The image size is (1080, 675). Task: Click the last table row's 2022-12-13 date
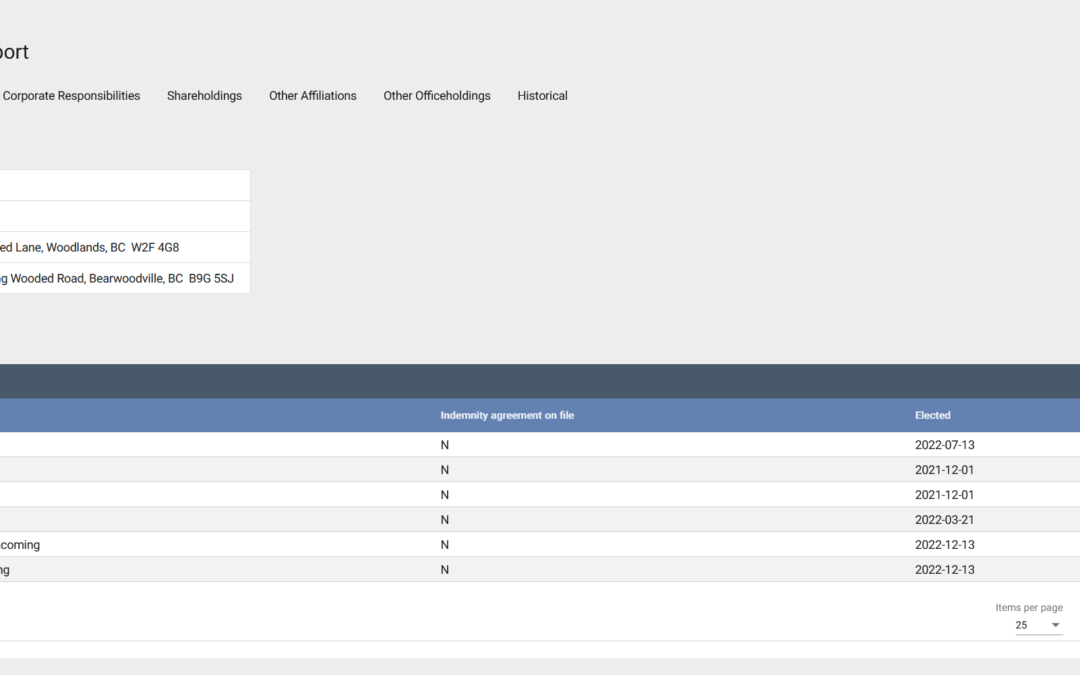coord(944,570)
